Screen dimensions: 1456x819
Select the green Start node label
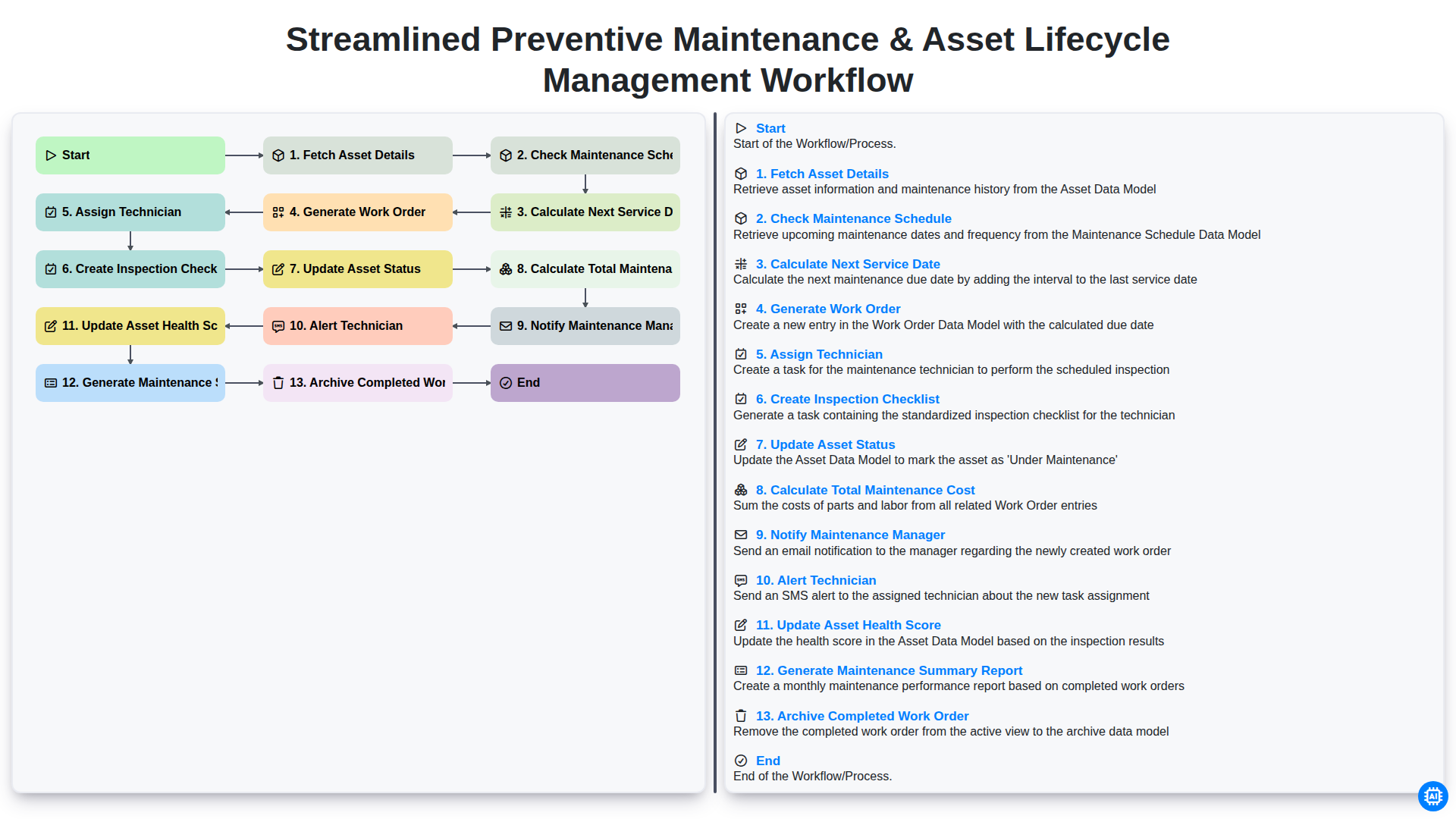[76, 155]
